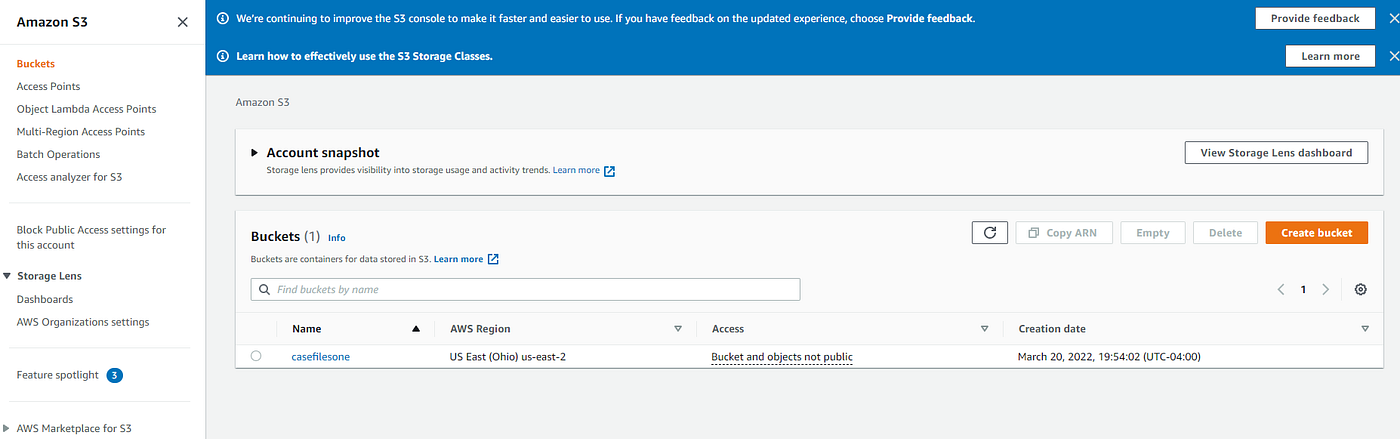
Task: Open Access Points in sidebar
Action: click(x=48, y=86)
